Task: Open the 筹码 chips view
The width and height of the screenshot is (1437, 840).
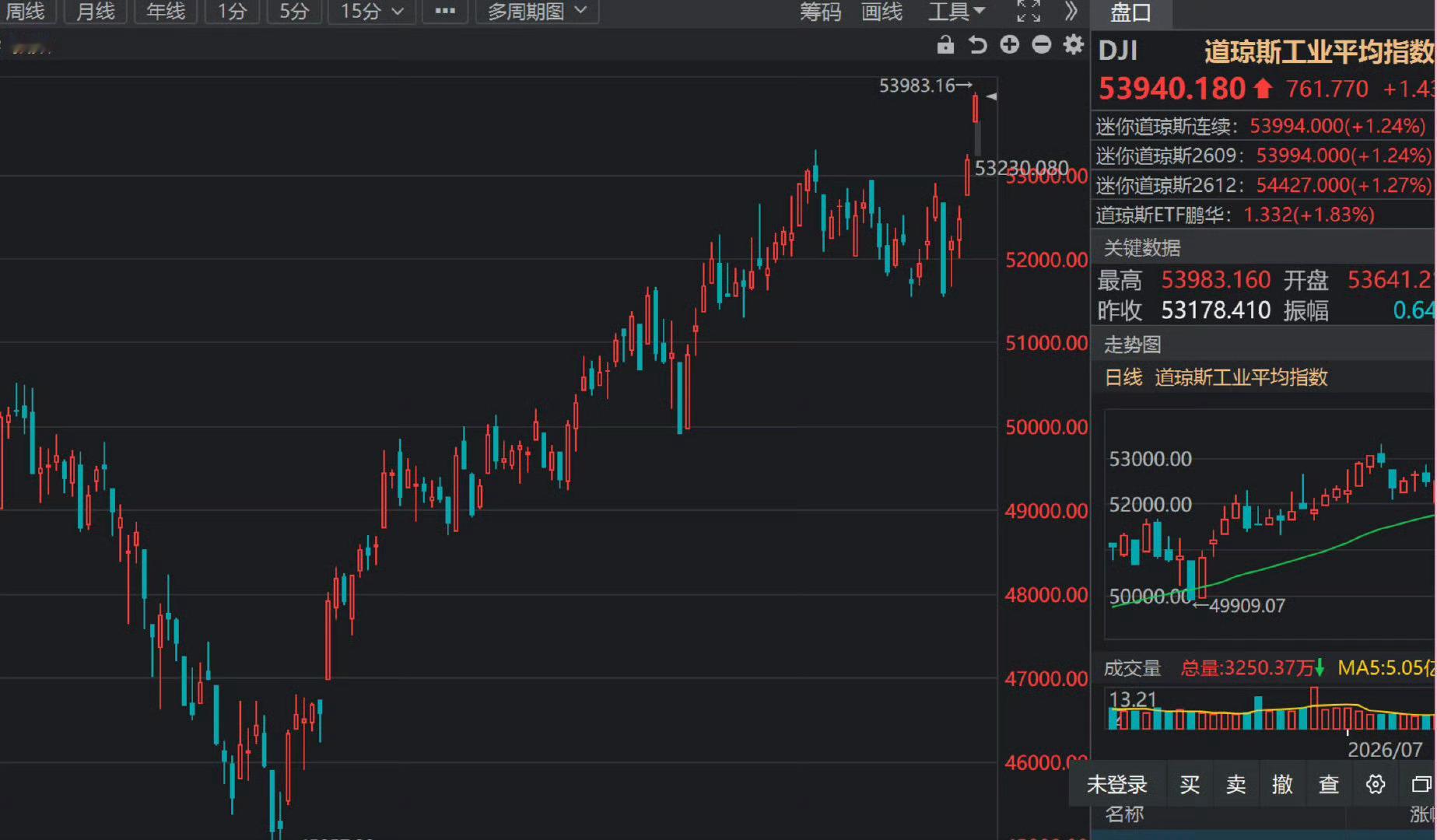Action: click(x=821, y=12)
